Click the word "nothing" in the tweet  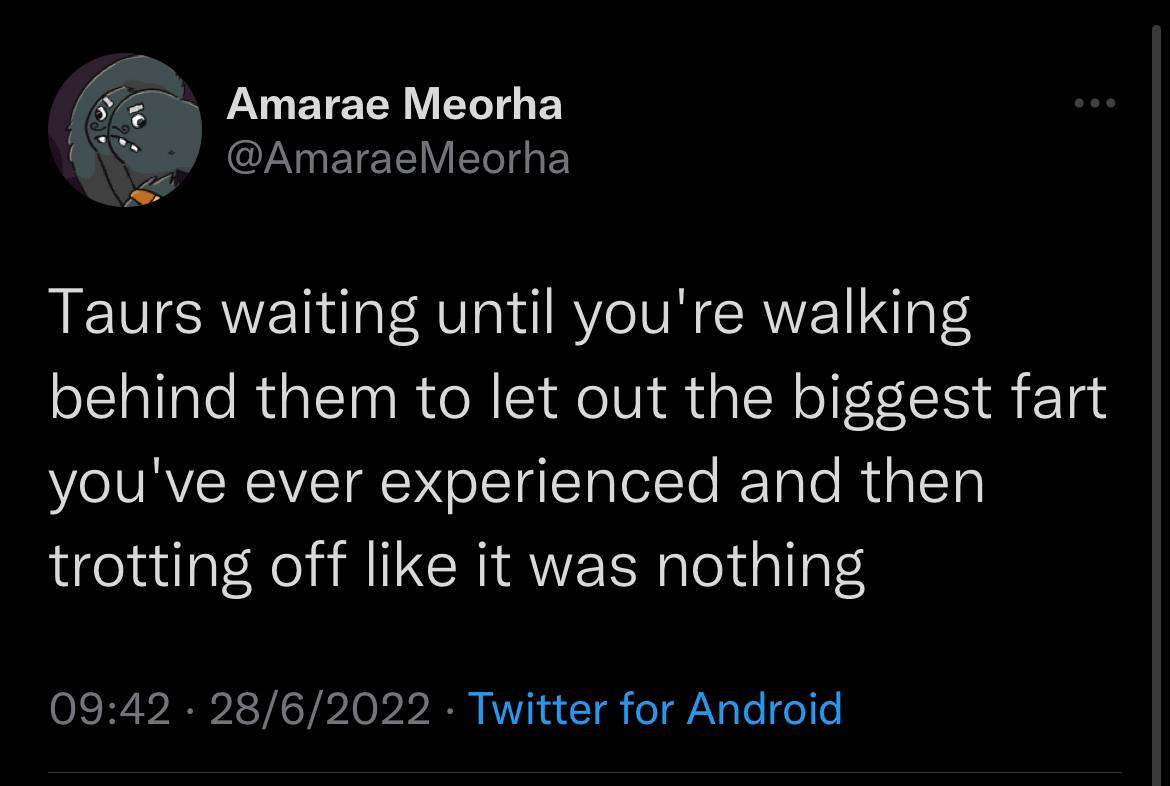pyautogui.click(x=760, y=568)
